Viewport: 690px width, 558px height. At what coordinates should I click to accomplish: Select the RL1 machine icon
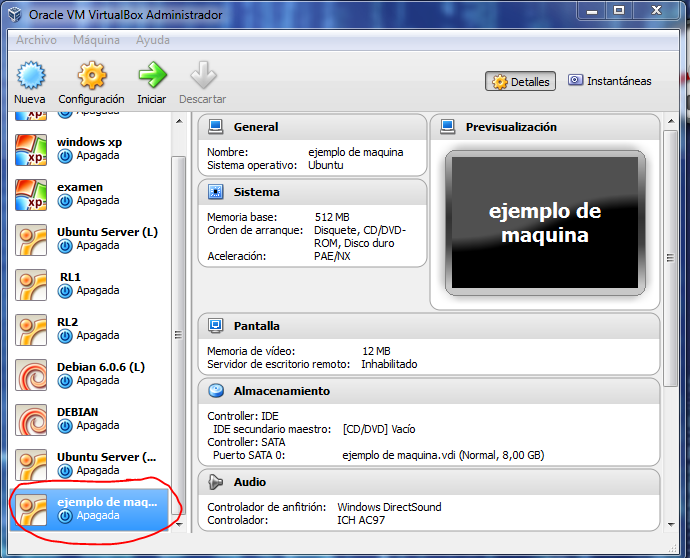[31, 285]
